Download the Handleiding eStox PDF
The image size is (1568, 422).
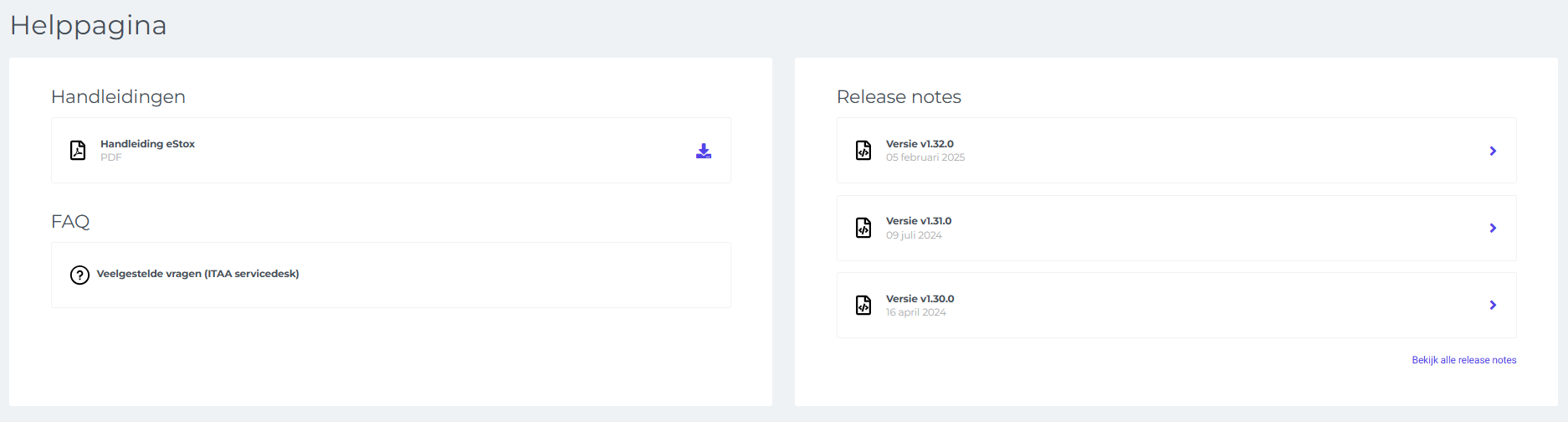click(x=704, y=151)
